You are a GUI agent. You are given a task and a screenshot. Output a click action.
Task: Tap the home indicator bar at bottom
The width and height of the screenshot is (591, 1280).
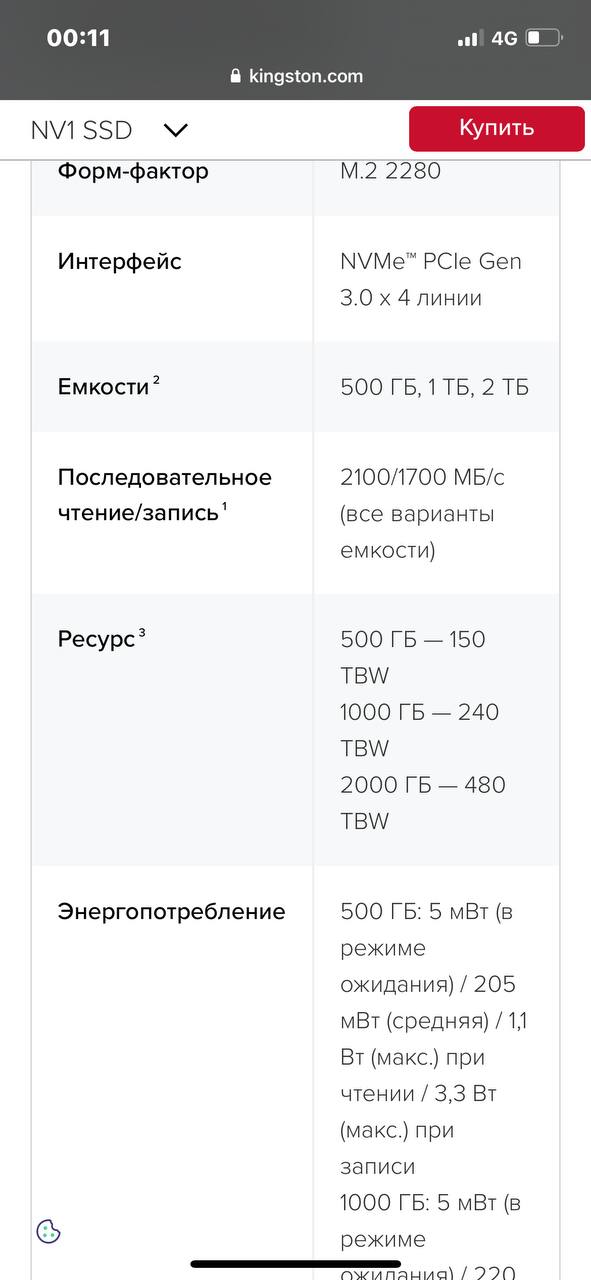click(296, 1264)
